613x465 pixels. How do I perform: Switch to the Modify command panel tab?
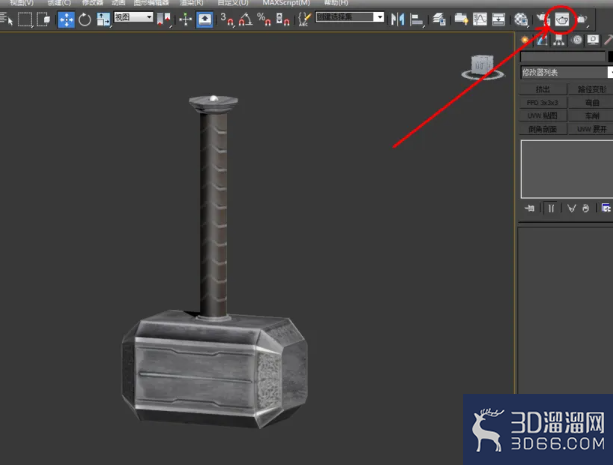point(542,40)
